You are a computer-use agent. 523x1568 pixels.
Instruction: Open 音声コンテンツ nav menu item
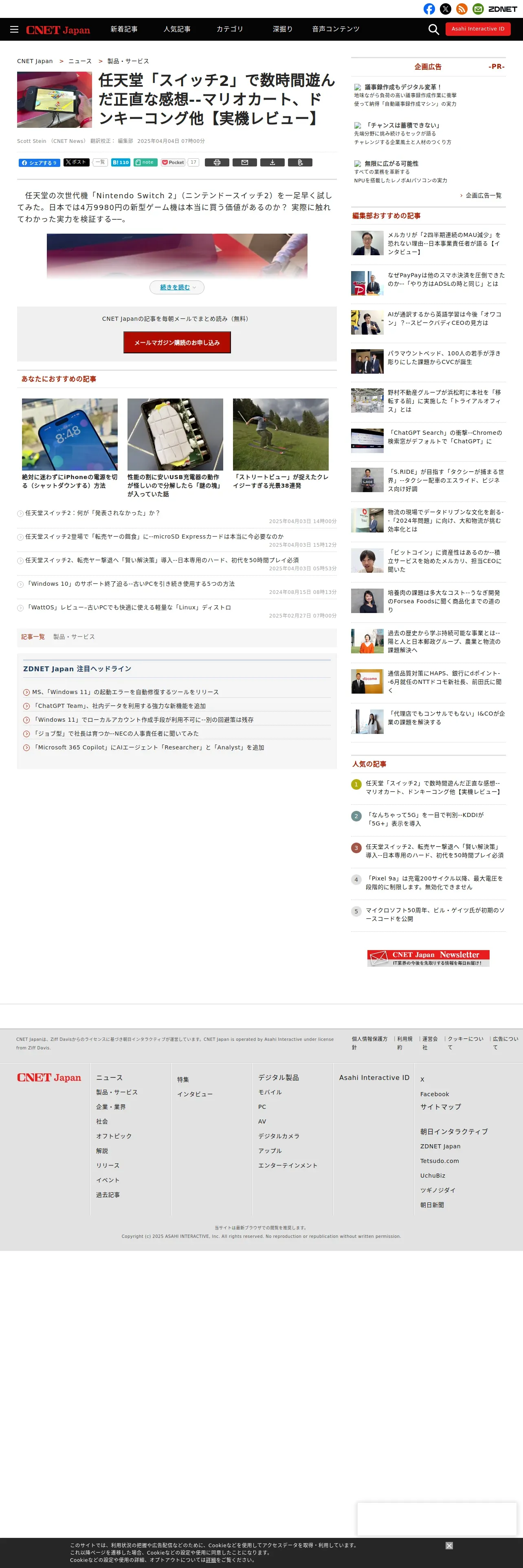click(x=336, y=29)
